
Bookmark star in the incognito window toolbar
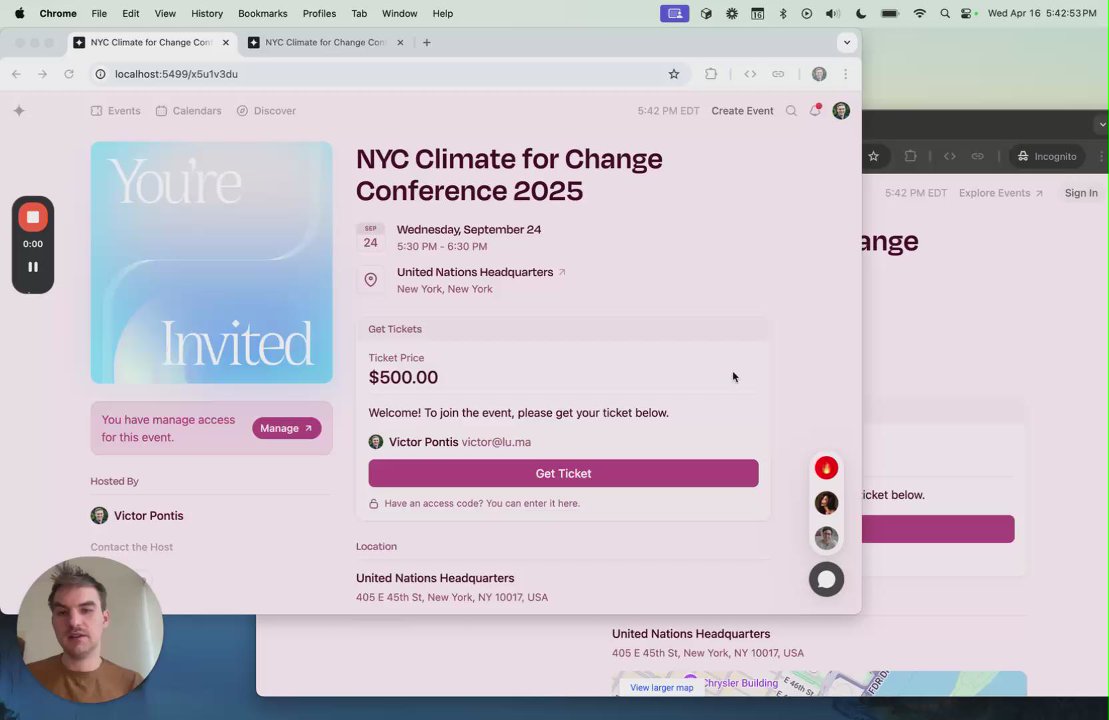[873, 156]
